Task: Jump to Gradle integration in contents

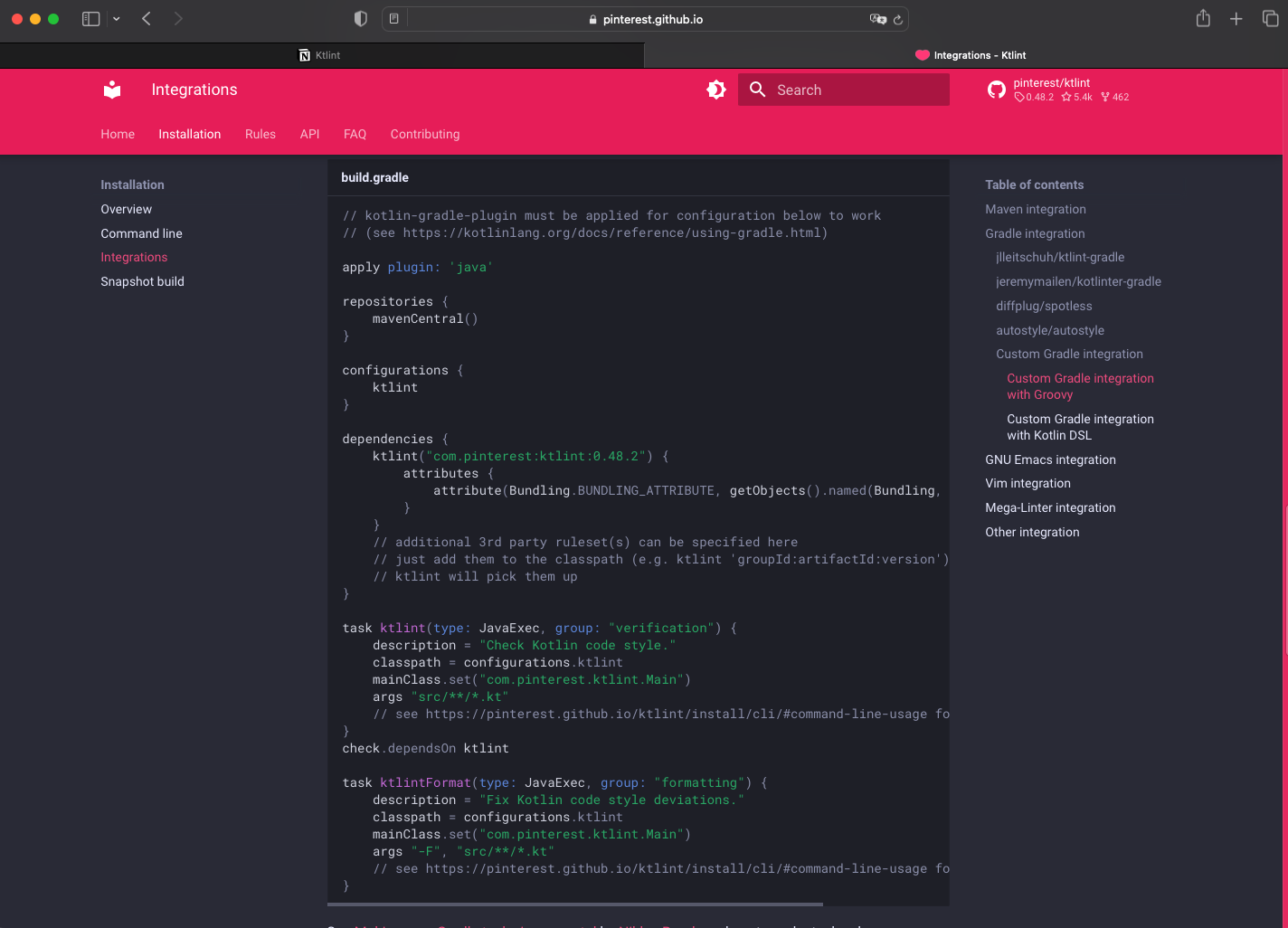Action: tap(1035, 233)
